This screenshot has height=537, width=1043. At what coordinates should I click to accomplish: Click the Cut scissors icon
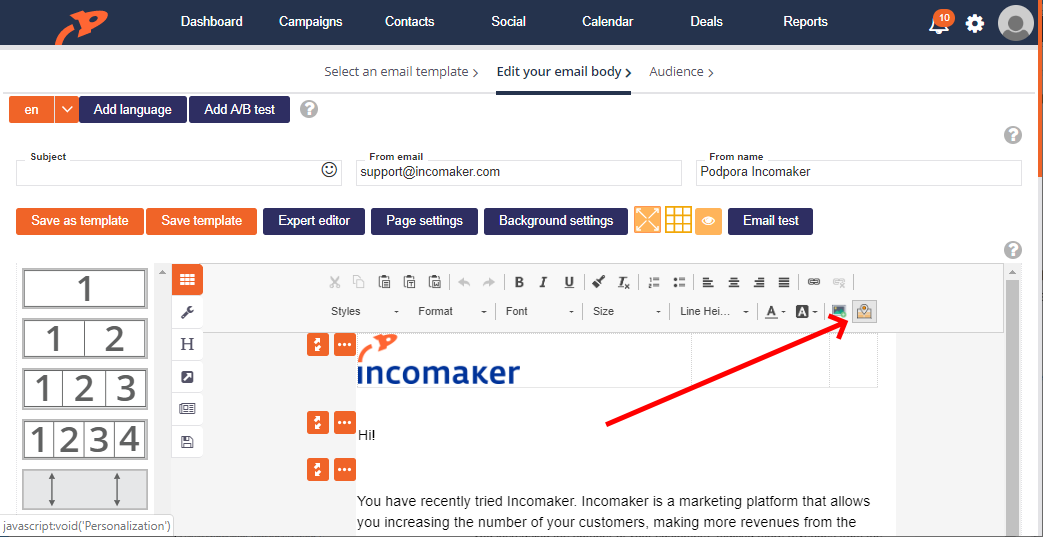pos(335,282)
